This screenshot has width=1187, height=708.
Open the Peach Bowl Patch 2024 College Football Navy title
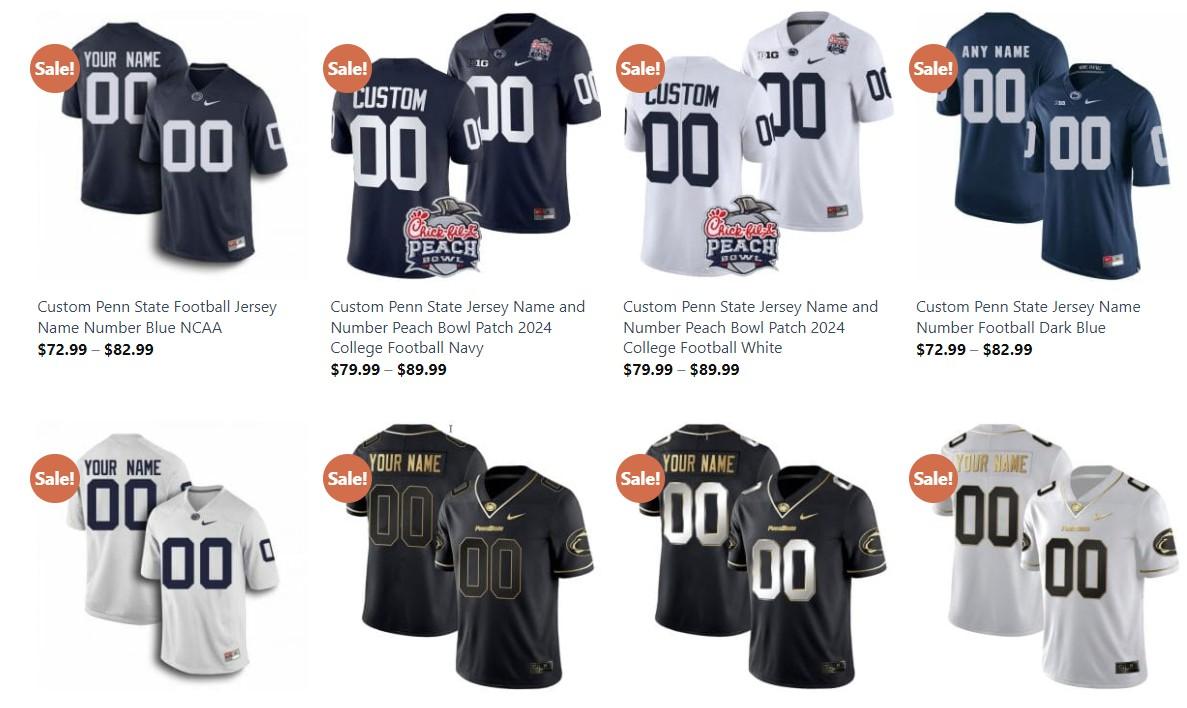pyautogui.click(x=457, y=327)
